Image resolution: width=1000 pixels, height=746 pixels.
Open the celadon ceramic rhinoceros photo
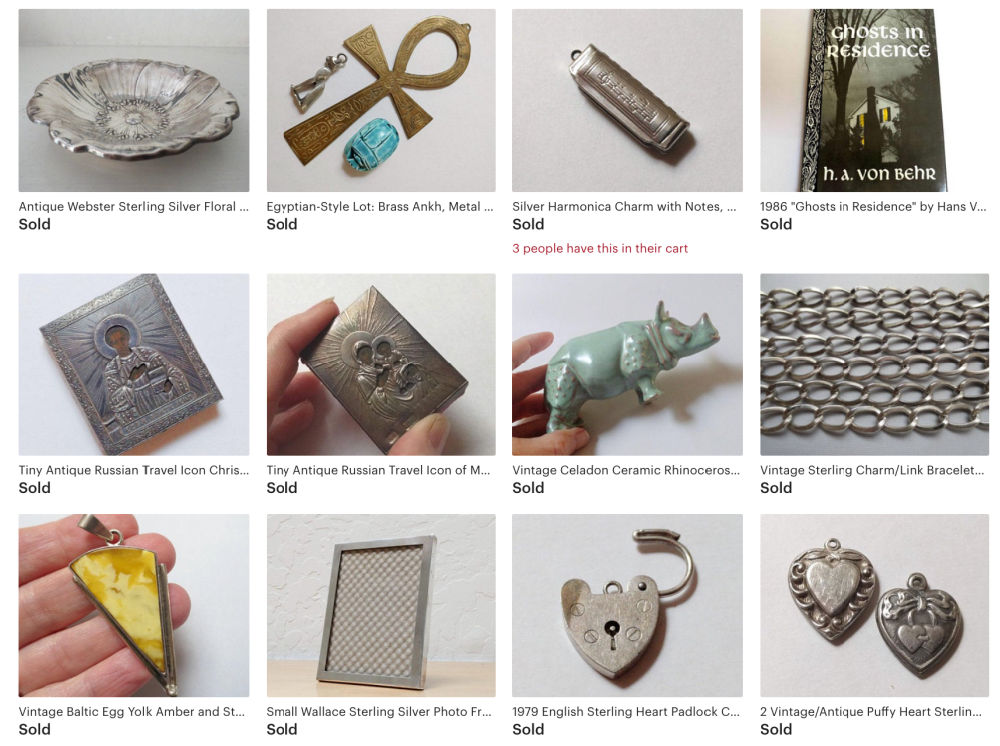point(627,365)
